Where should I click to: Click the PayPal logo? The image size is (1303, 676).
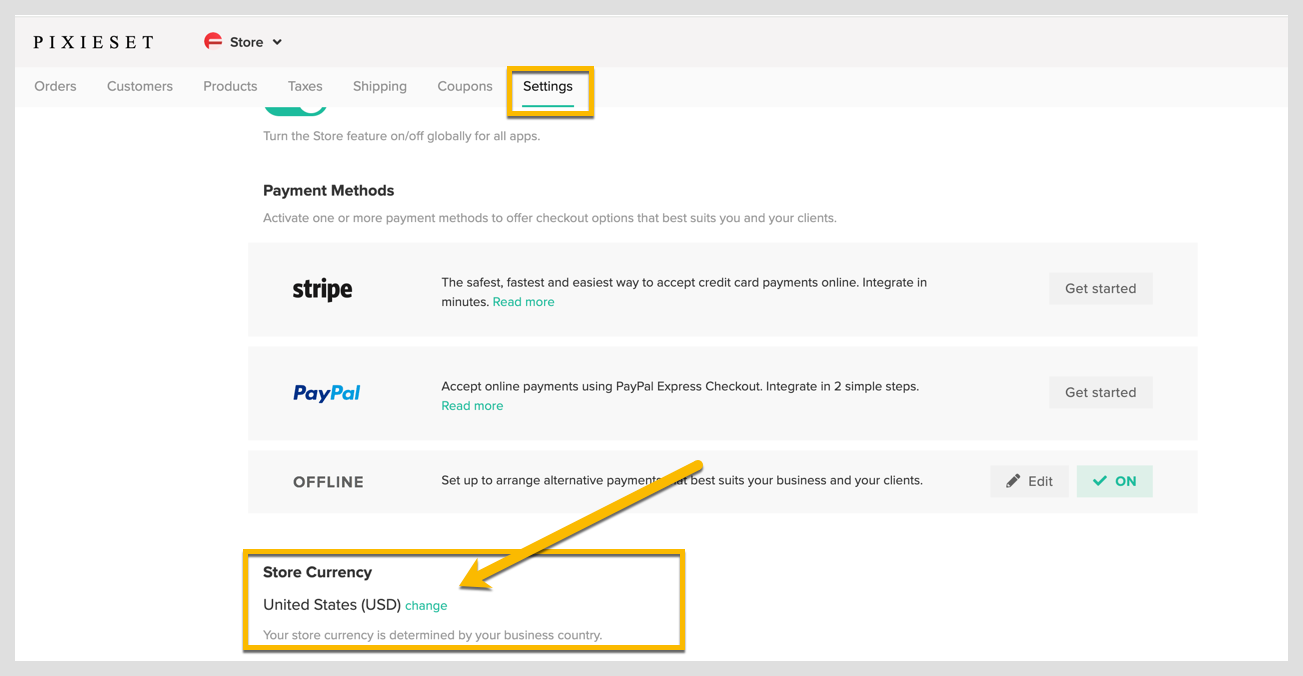coord(326,393)
